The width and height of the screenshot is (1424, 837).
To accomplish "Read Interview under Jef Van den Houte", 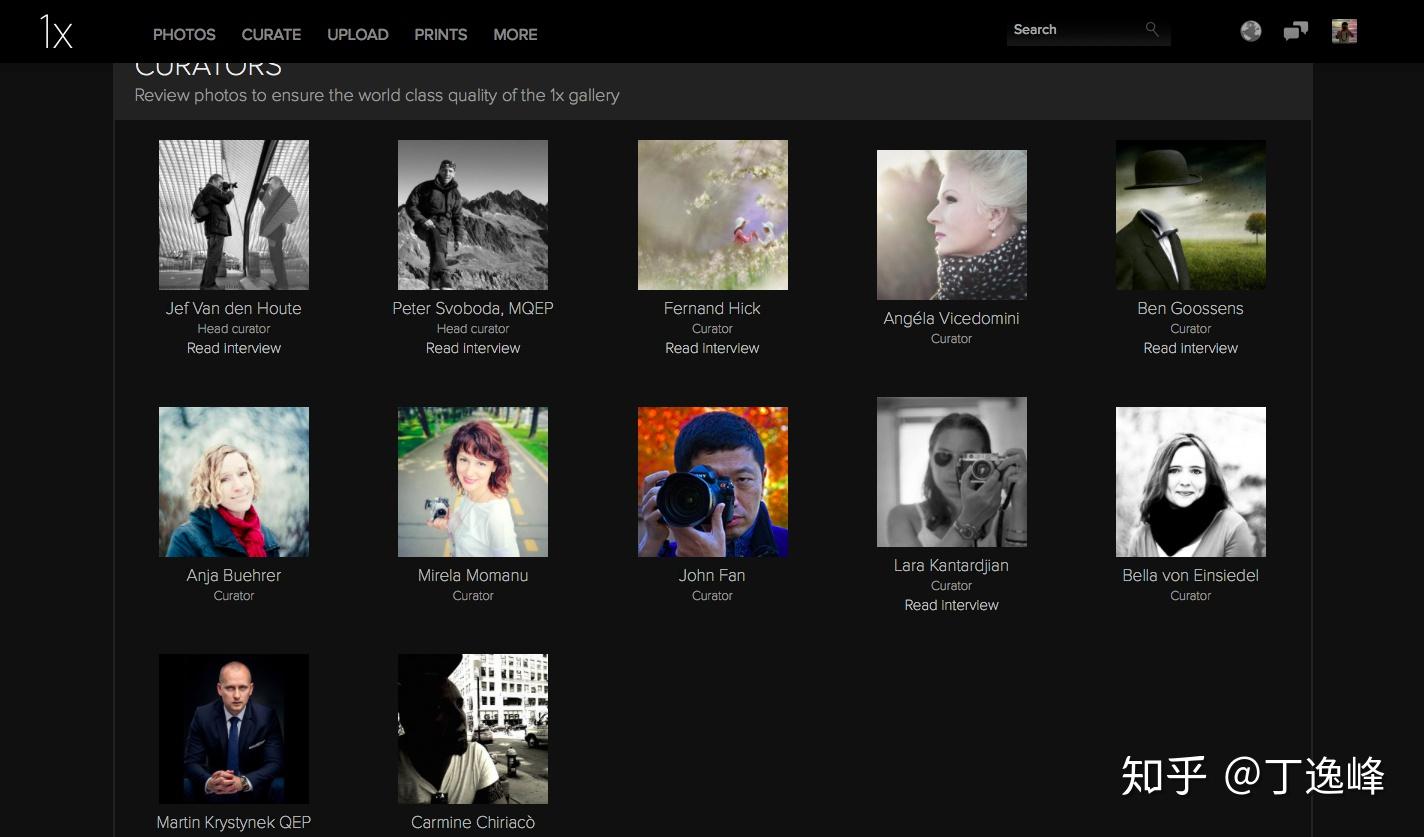I will [x=234, y=348].
